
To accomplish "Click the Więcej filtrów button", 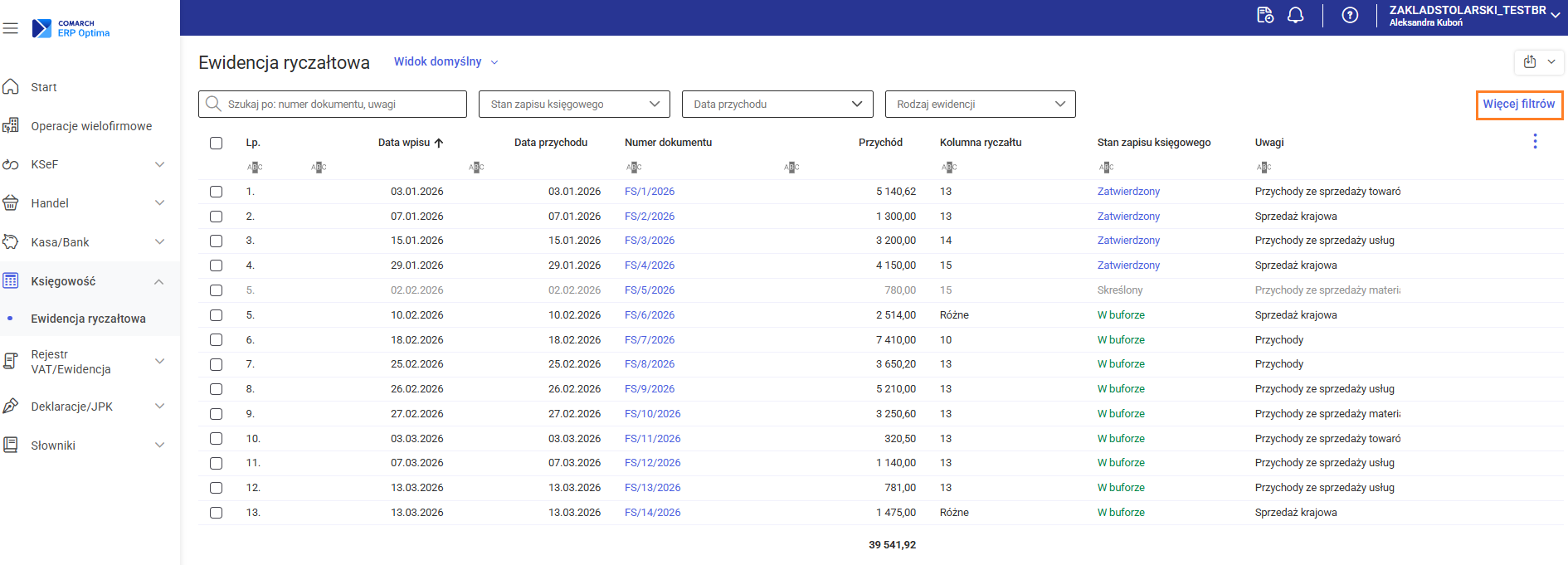I will pos(1518,105).
